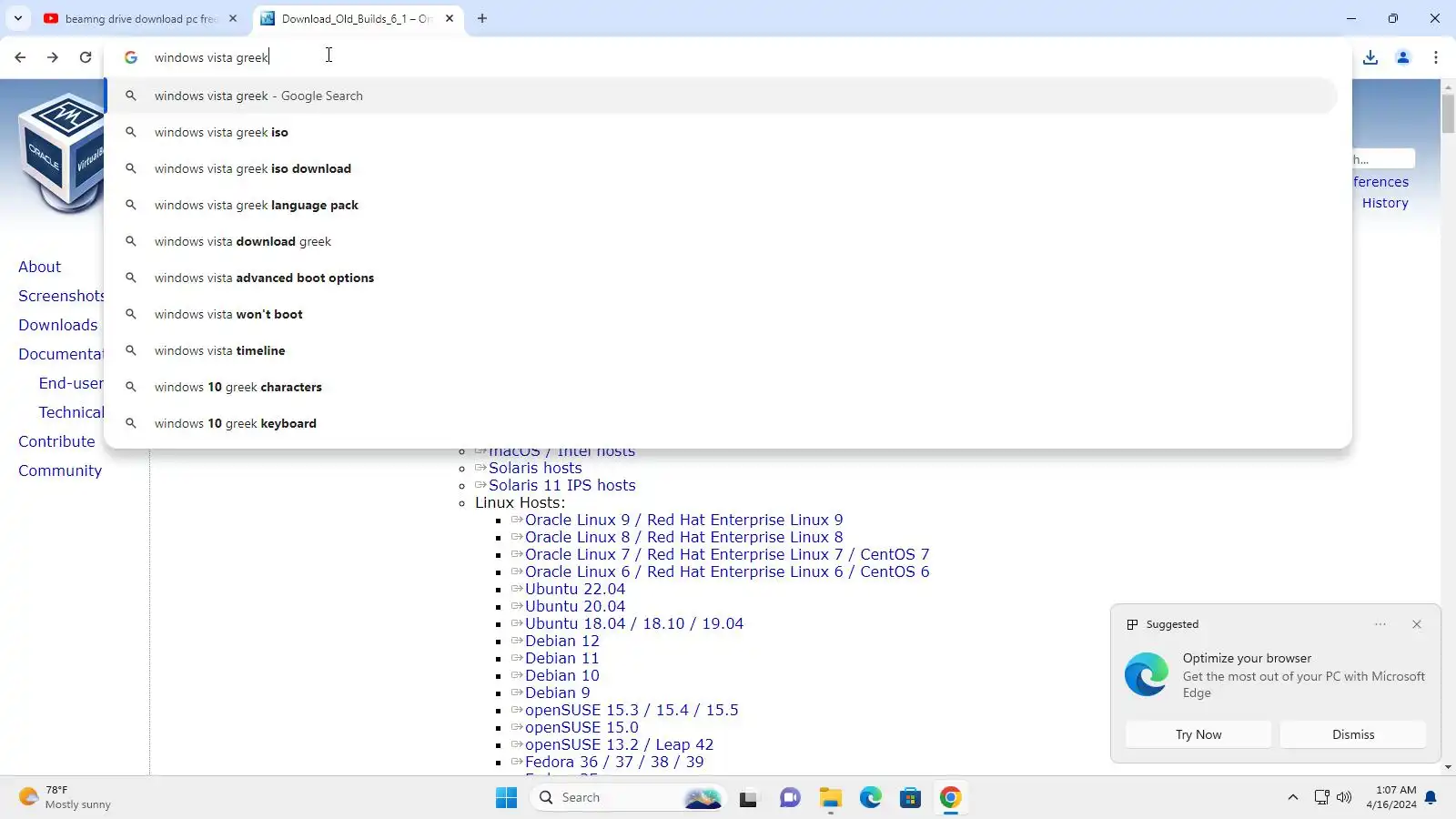Open Microsoft Store from the taskbar
This screenshot has height=819, width=1456.
[911, 798]
